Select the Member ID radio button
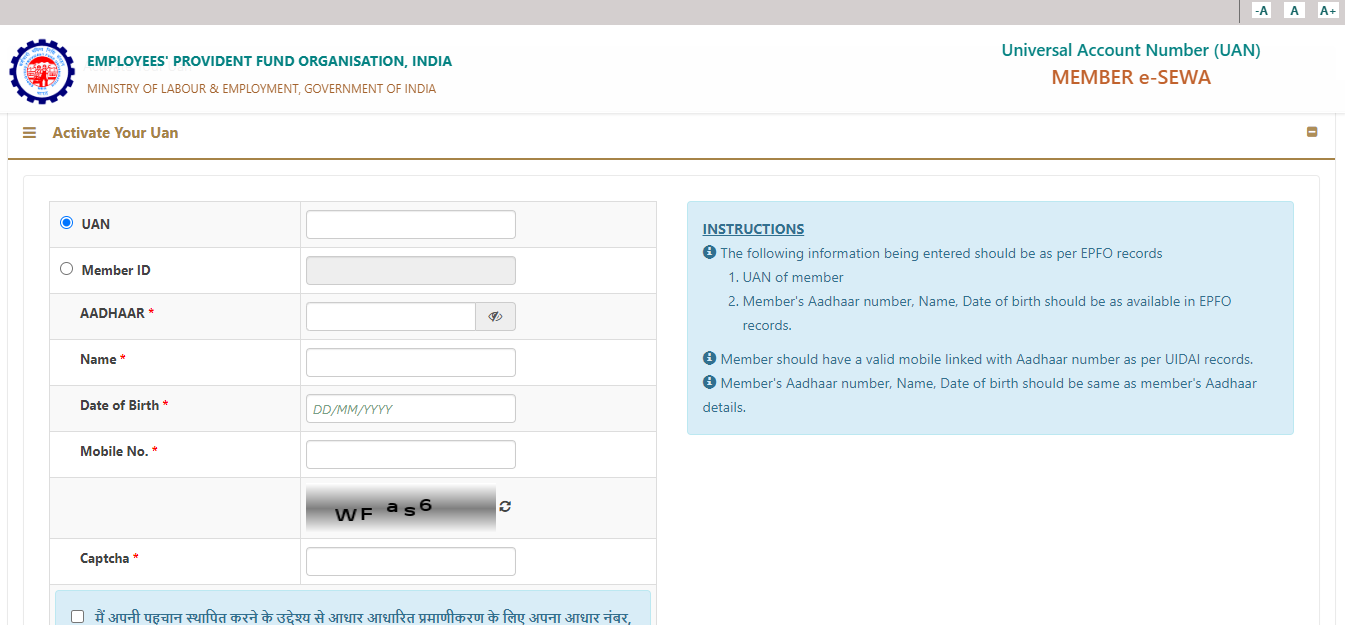Image resolution: width=1345 pixels, height=628 pixels. pyautogui.click(x=67, y=269)
